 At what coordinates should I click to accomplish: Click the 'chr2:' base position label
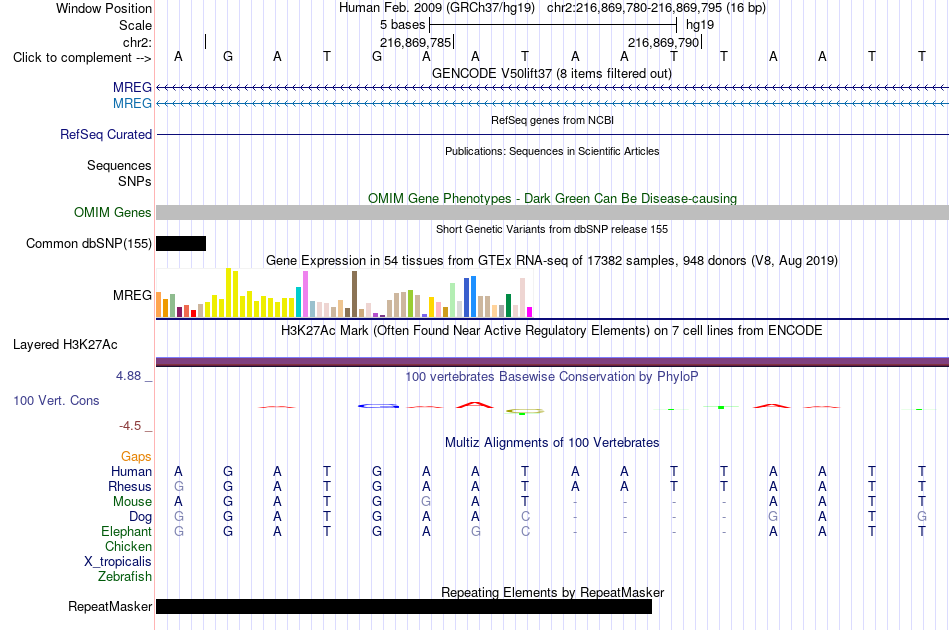137,42
